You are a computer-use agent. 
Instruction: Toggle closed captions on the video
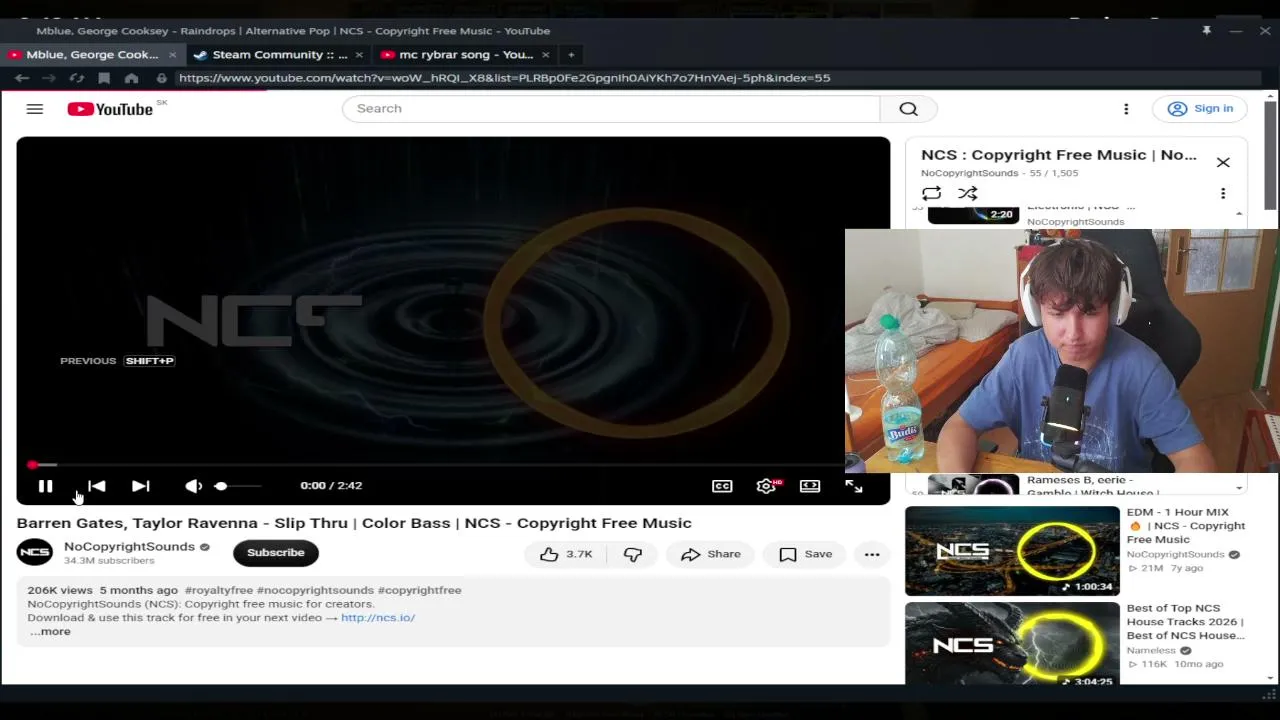722,486
